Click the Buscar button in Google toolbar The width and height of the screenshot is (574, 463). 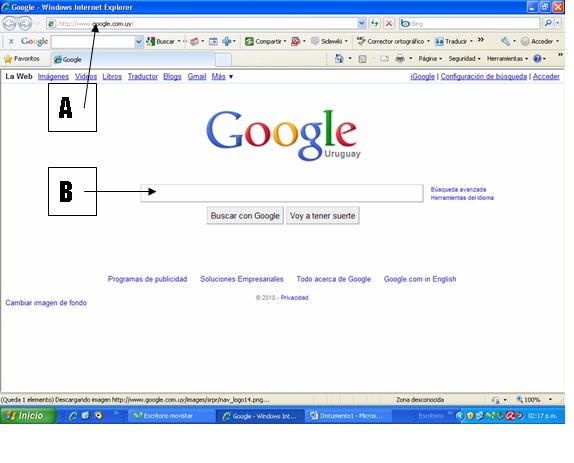tap(161, 41)
